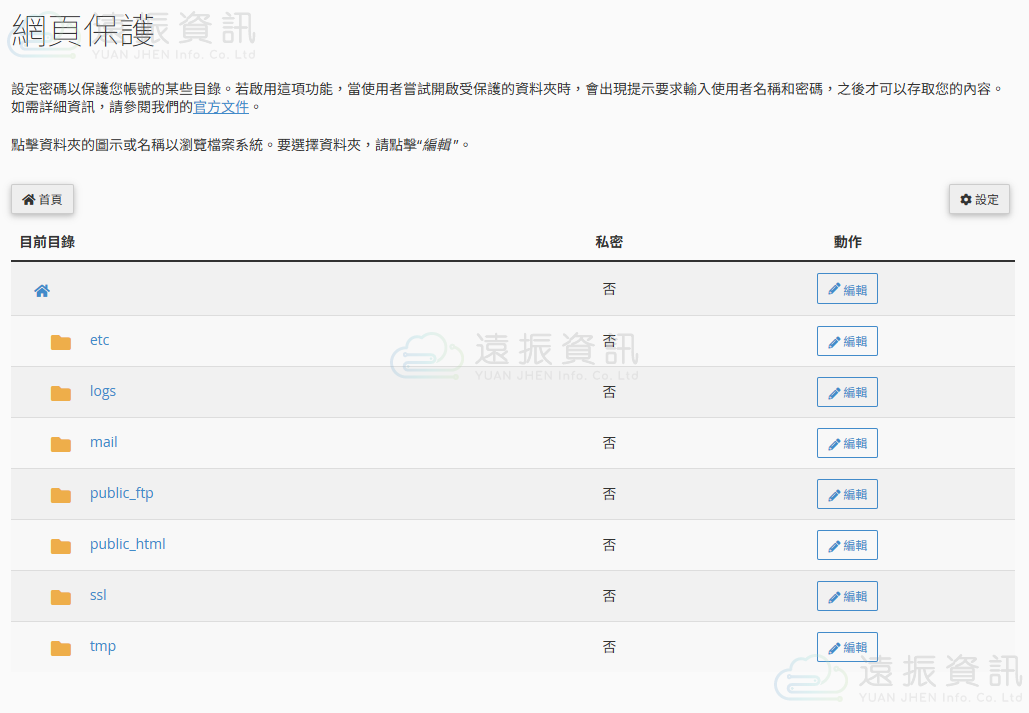Click 編輯 for the public_ftp row
This screenshot has height=713, width=1029.
(x=847, y=495)
